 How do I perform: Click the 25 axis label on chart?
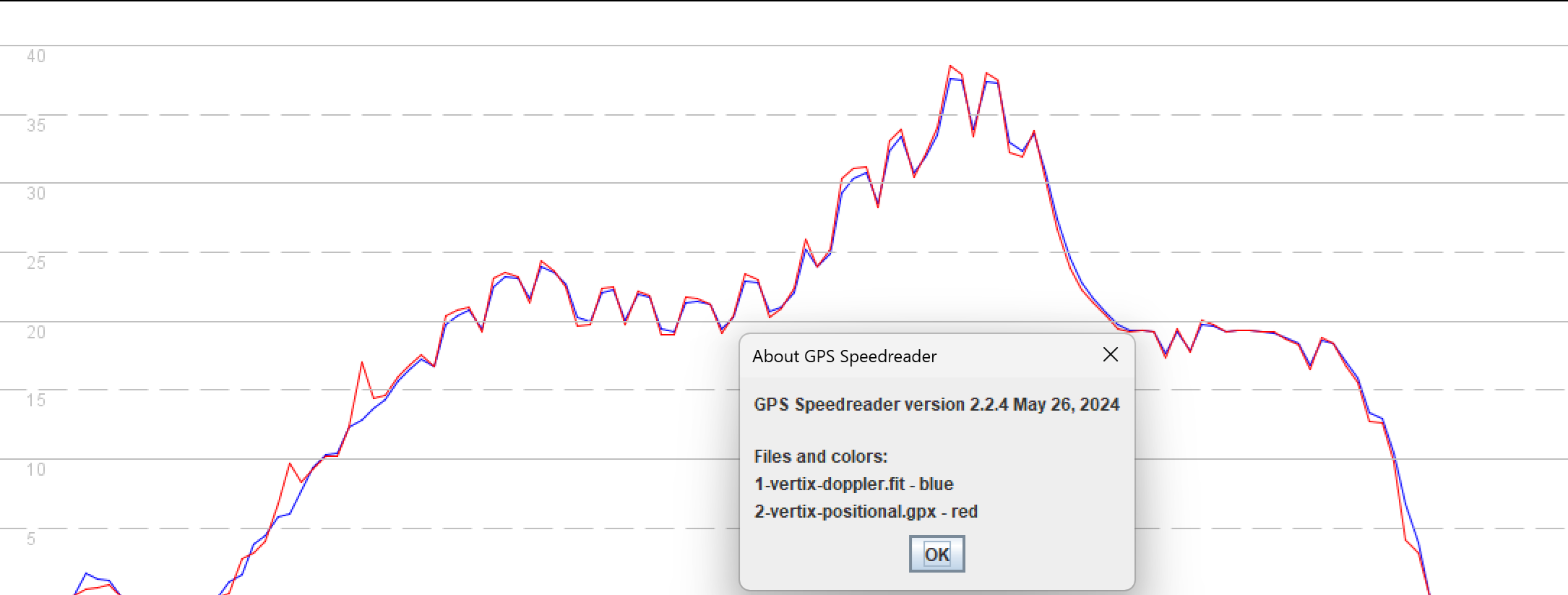(36, 262)
